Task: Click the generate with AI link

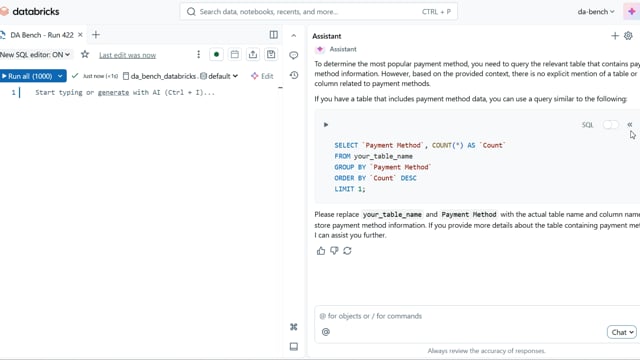Action: click(x=113, y=93)
